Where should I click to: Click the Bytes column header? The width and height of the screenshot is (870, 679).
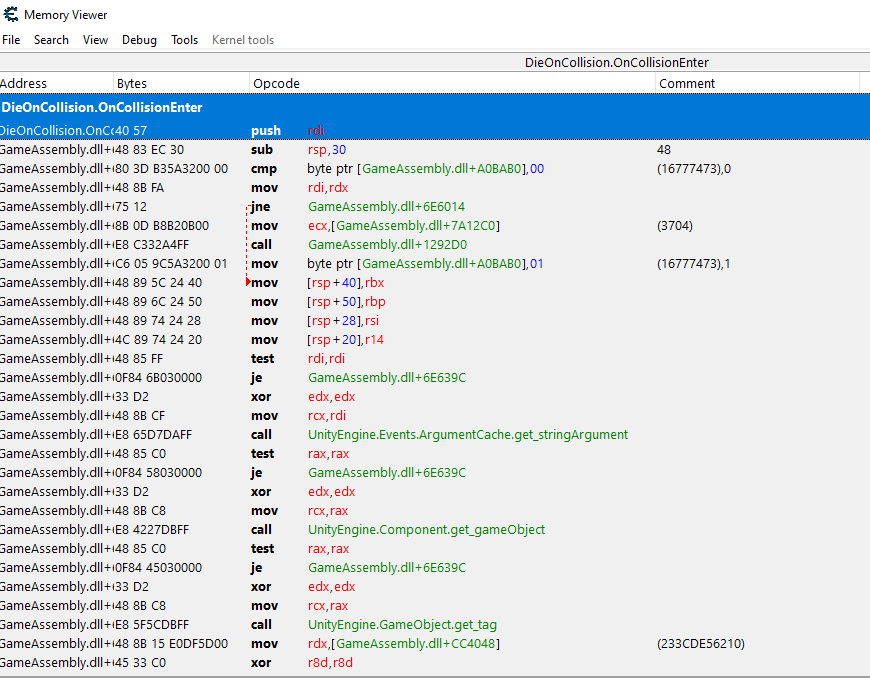(132, 84)
